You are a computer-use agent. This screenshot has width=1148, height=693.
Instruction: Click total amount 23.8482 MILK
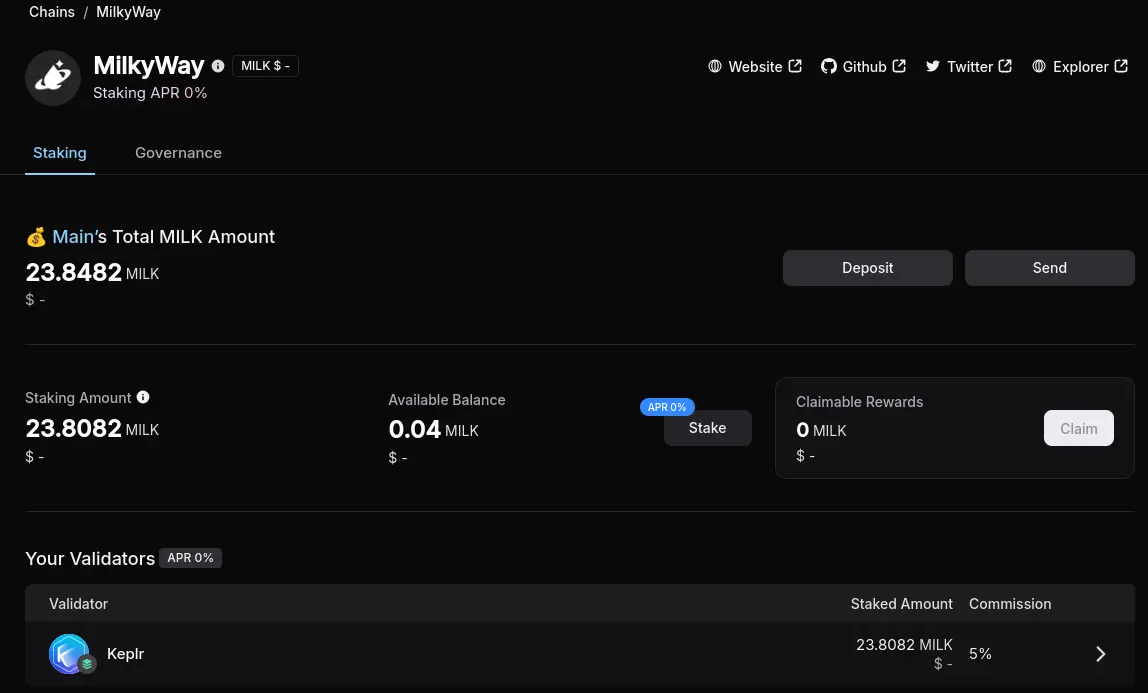92,272
